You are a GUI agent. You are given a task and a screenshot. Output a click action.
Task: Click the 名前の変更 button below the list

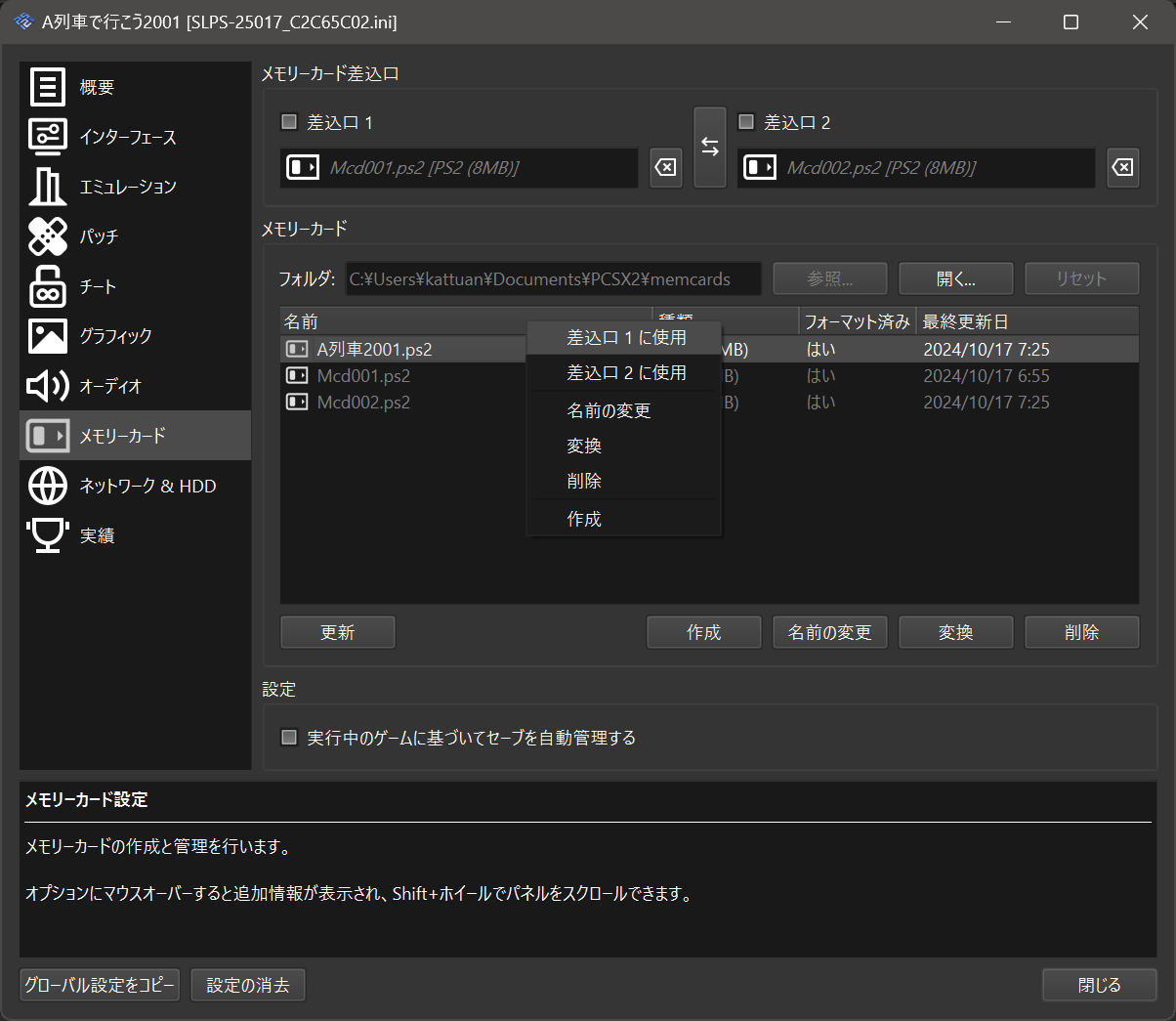[830, 632]
